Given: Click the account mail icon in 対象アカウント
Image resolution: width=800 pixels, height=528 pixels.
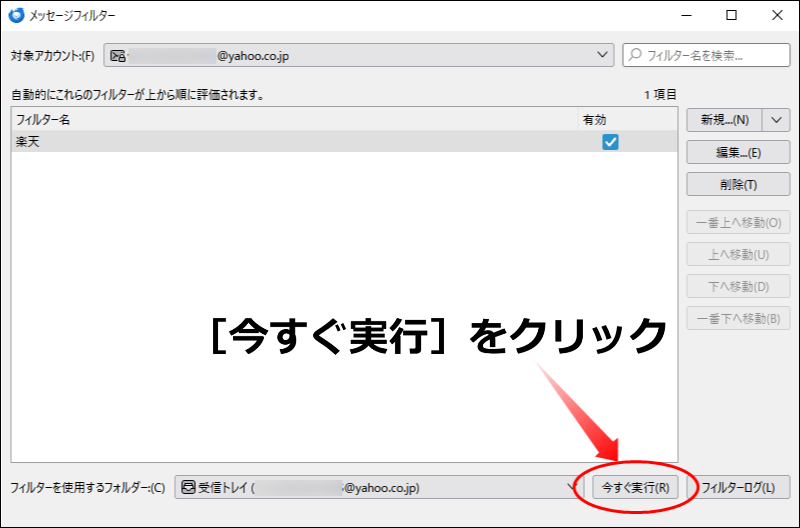Looking at the screenshot, I should coord(118,56).
